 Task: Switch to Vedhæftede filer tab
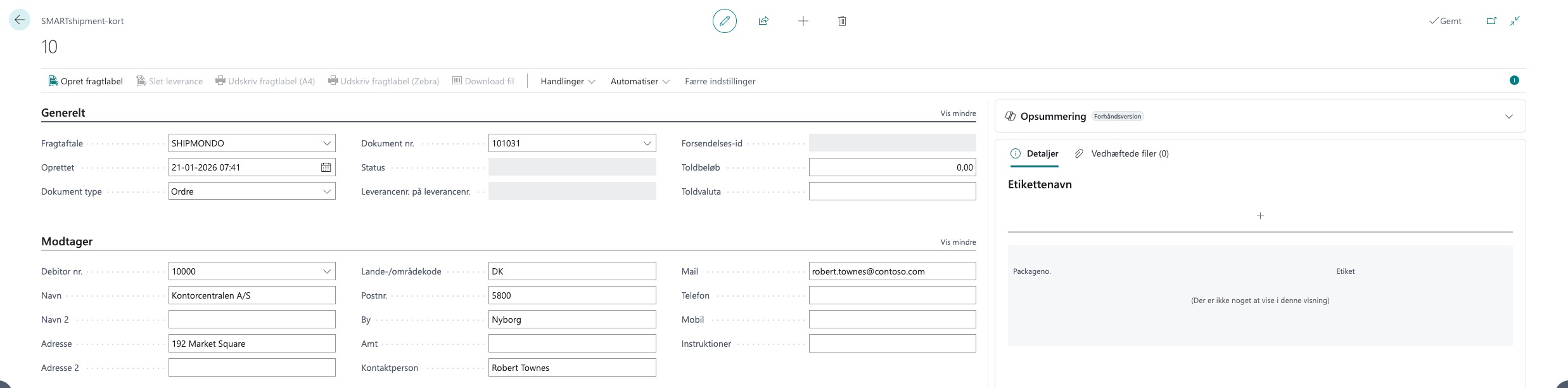(x=1122, y=153)
